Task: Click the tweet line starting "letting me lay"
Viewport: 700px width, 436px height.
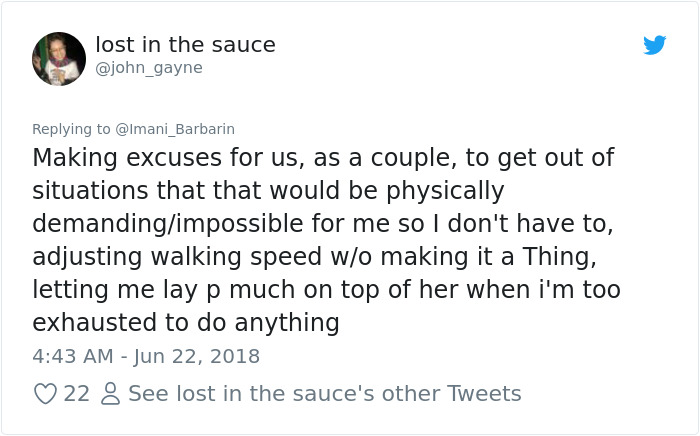Action: pos(326,290)
